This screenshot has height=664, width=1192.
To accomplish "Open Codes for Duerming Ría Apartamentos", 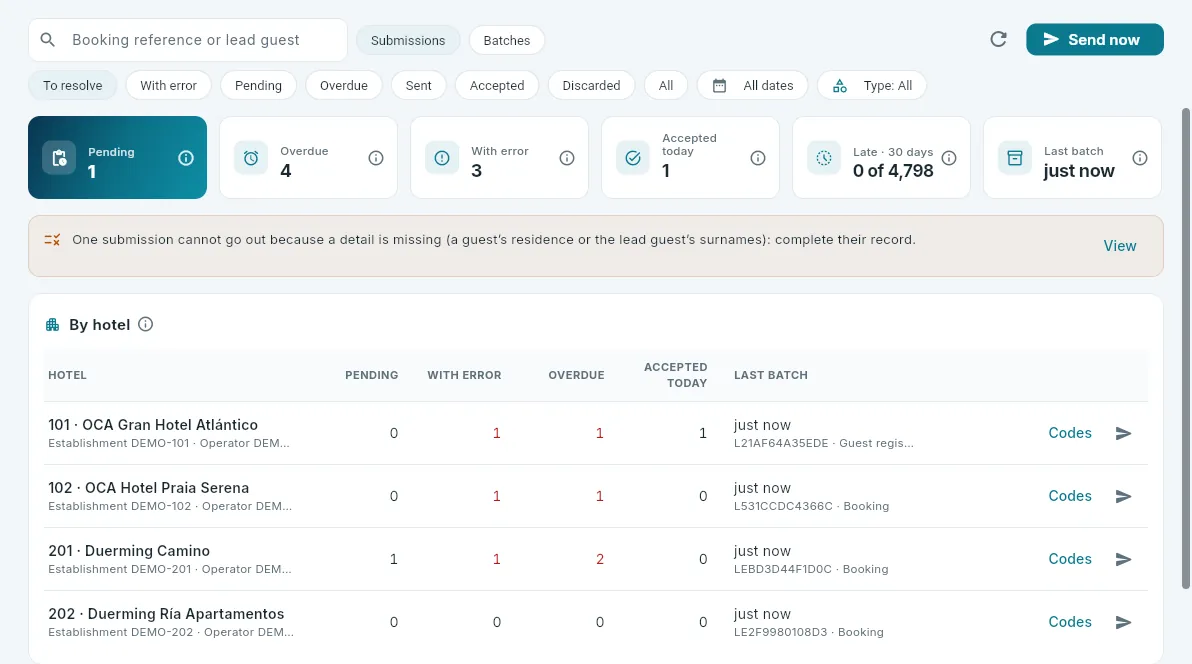I will pos(1070,622).
